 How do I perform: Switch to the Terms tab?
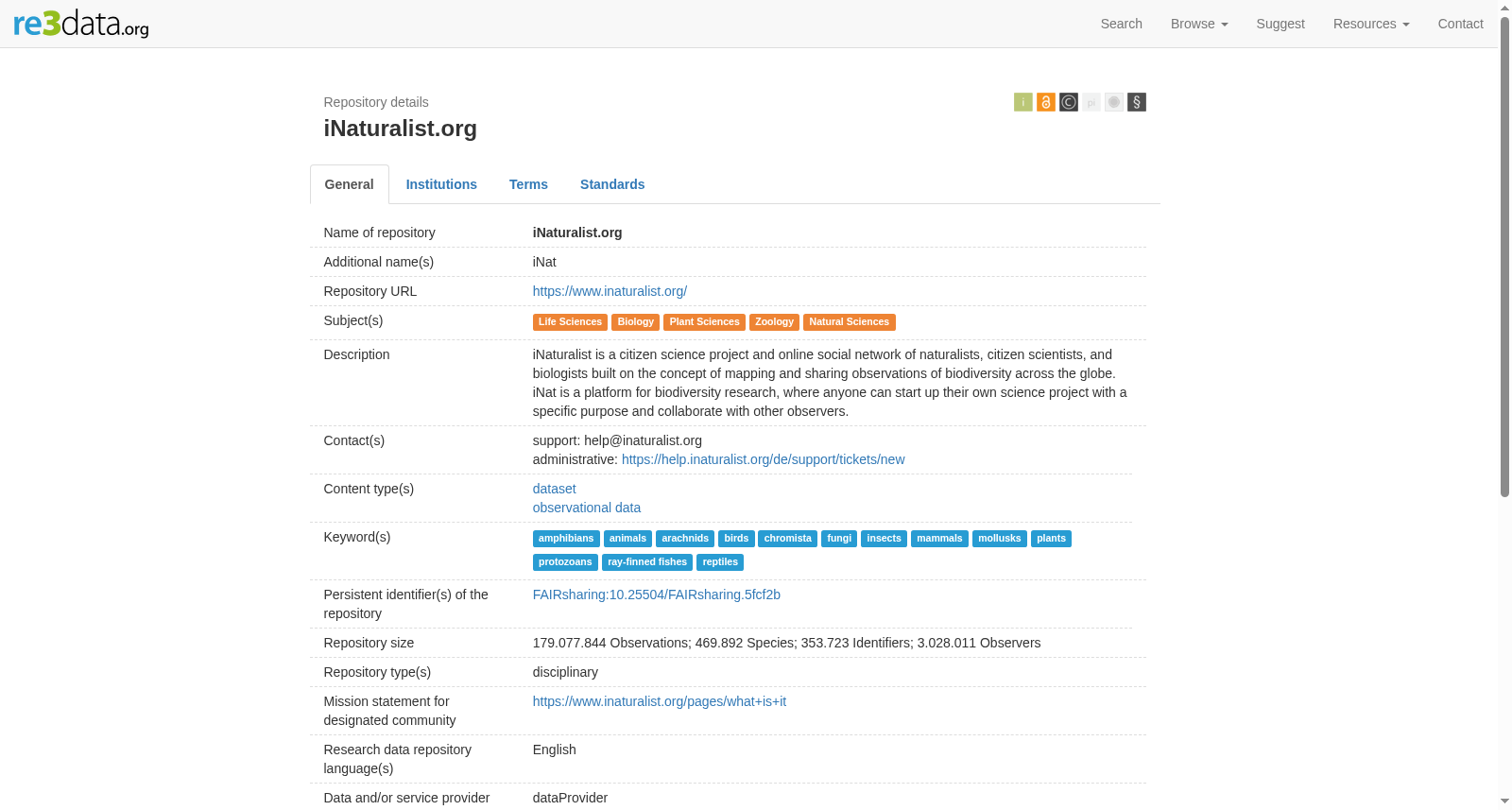(x=528, y=184)
